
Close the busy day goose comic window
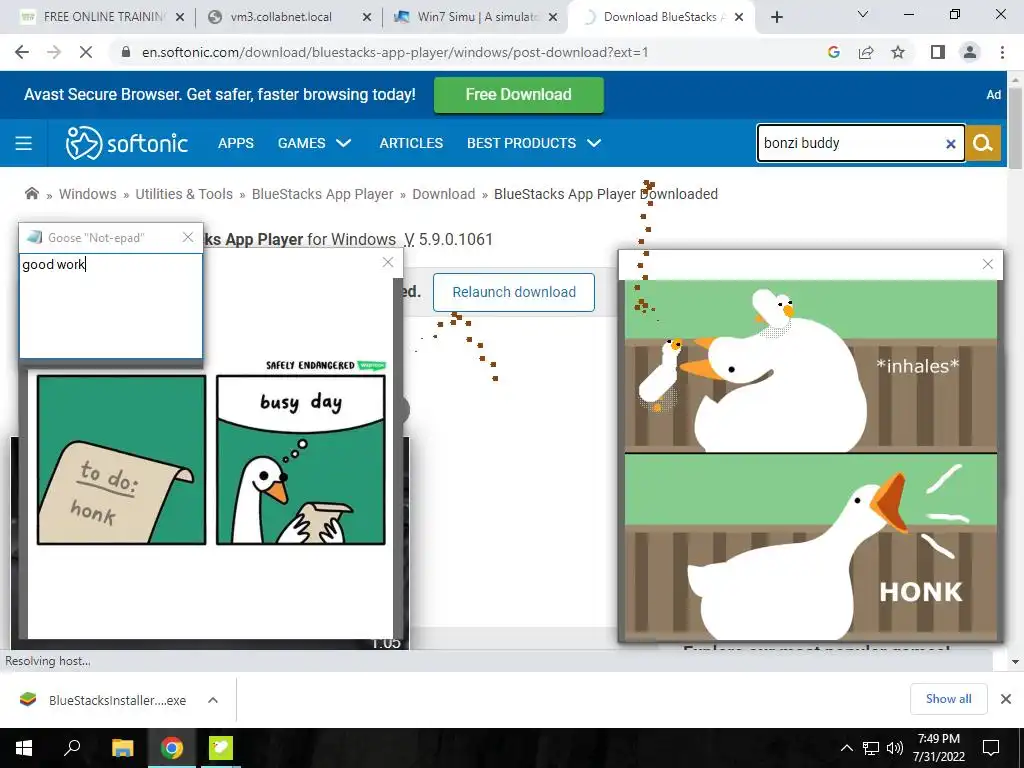coord(388,262)
